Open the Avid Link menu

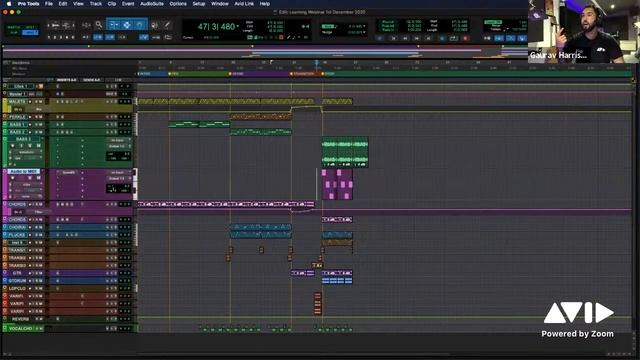pos(244,4)
